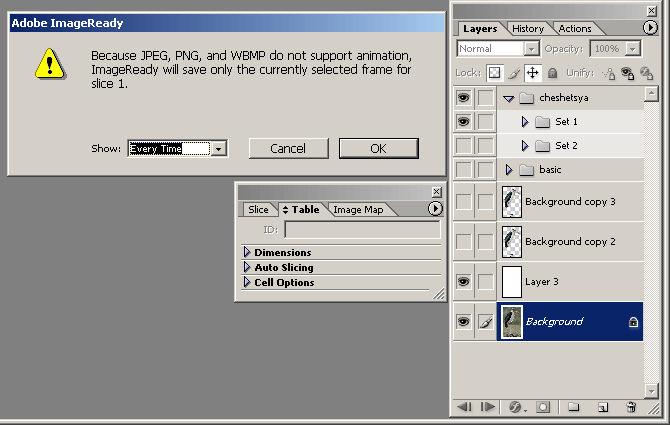Viewport: 670px width, 425px height.
Task: Click the unify layer visibility icon
Action: [627, 73]
